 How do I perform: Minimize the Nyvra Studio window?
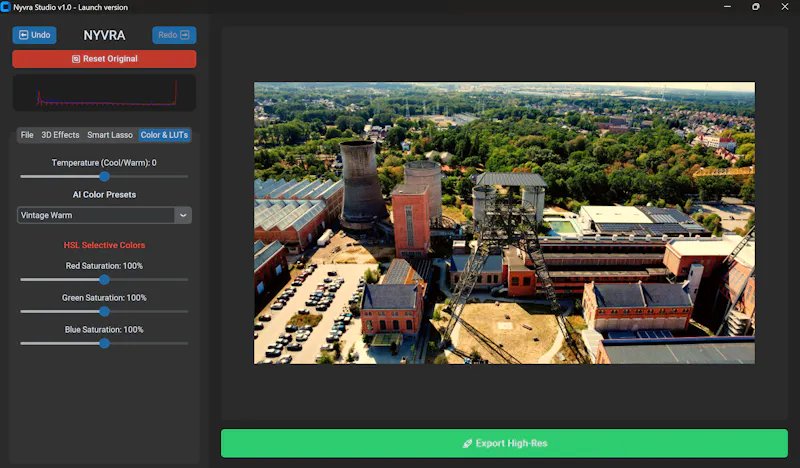point(727,7)
